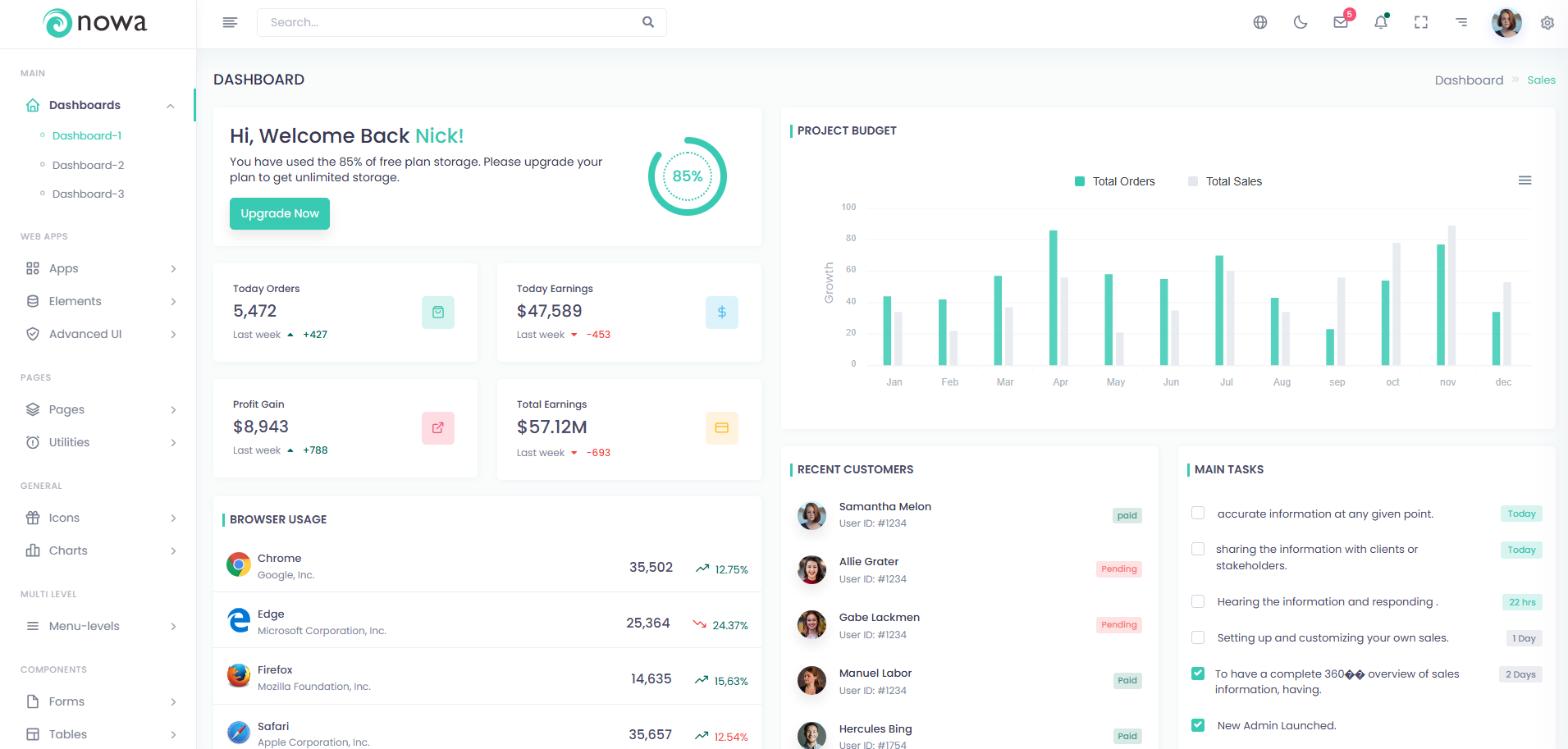Check the 'Hearing the information and responding' task
1568x749 pixels.
click(x=1198, y=601)
